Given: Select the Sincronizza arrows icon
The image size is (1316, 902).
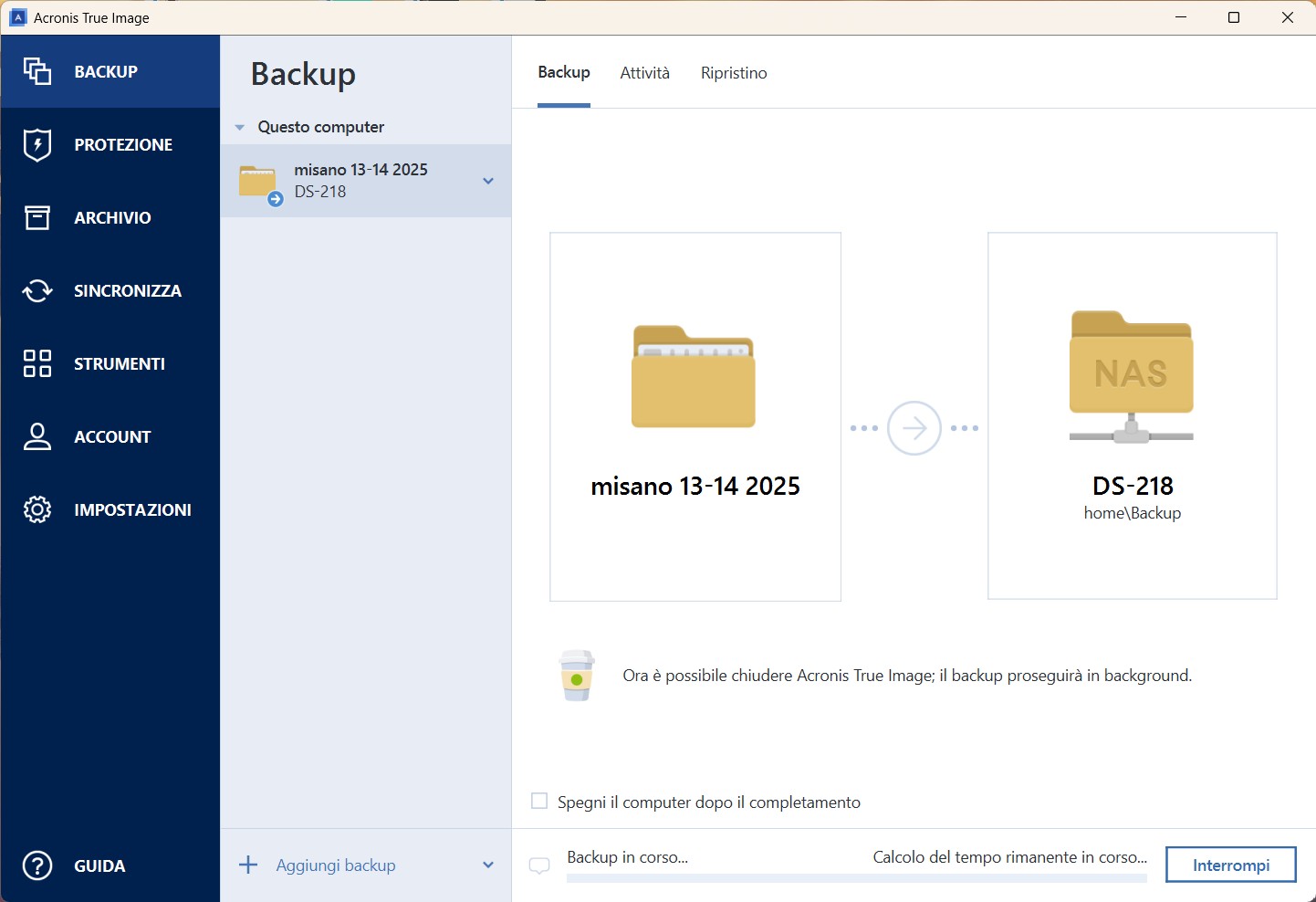Looking at the screenshot, I should [x=37, y=290].
